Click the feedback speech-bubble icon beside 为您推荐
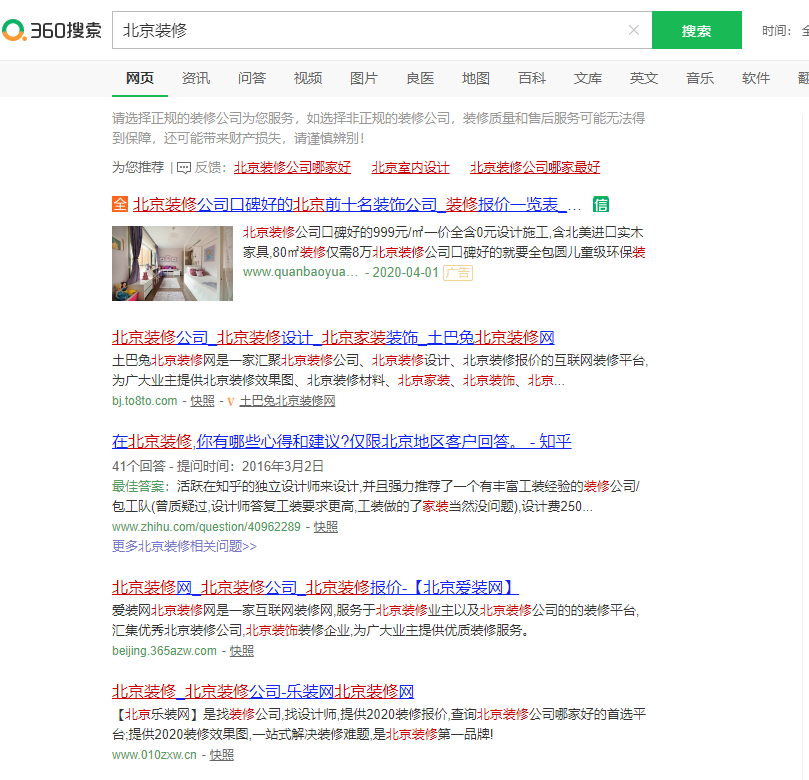 183,167
